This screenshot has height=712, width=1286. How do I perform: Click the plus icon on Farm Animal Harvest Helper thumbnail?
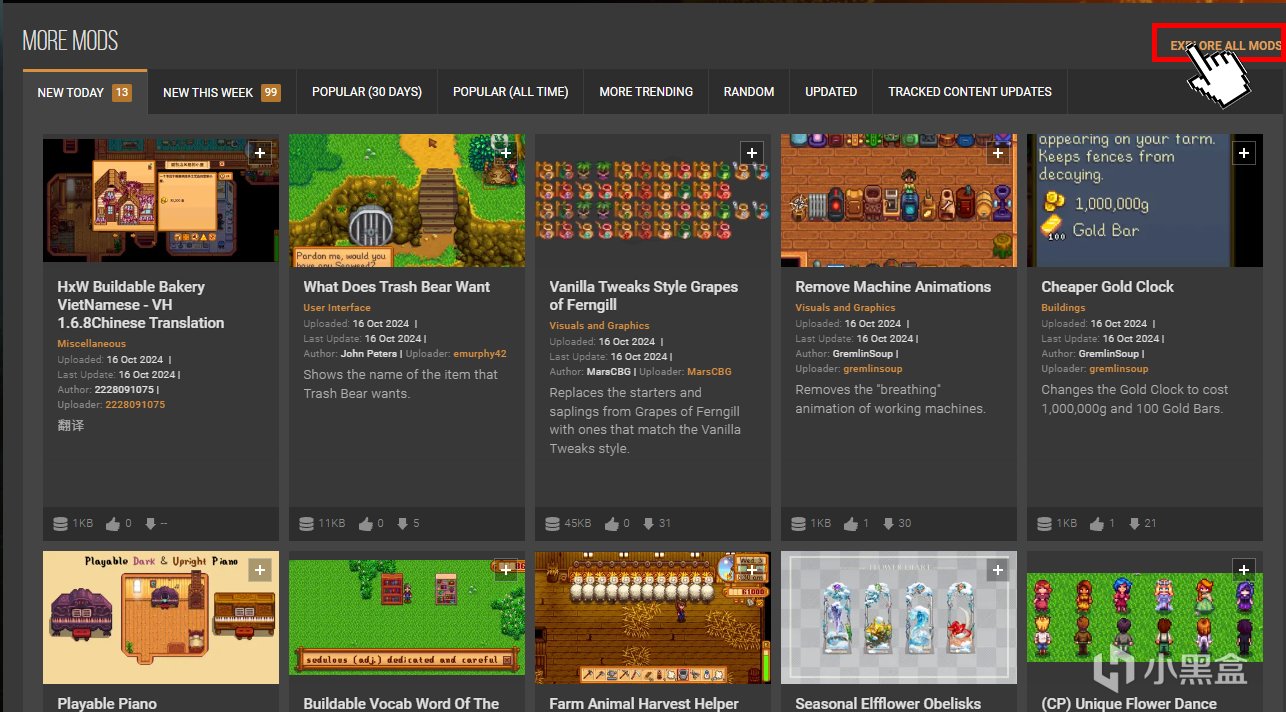[752, 570]
